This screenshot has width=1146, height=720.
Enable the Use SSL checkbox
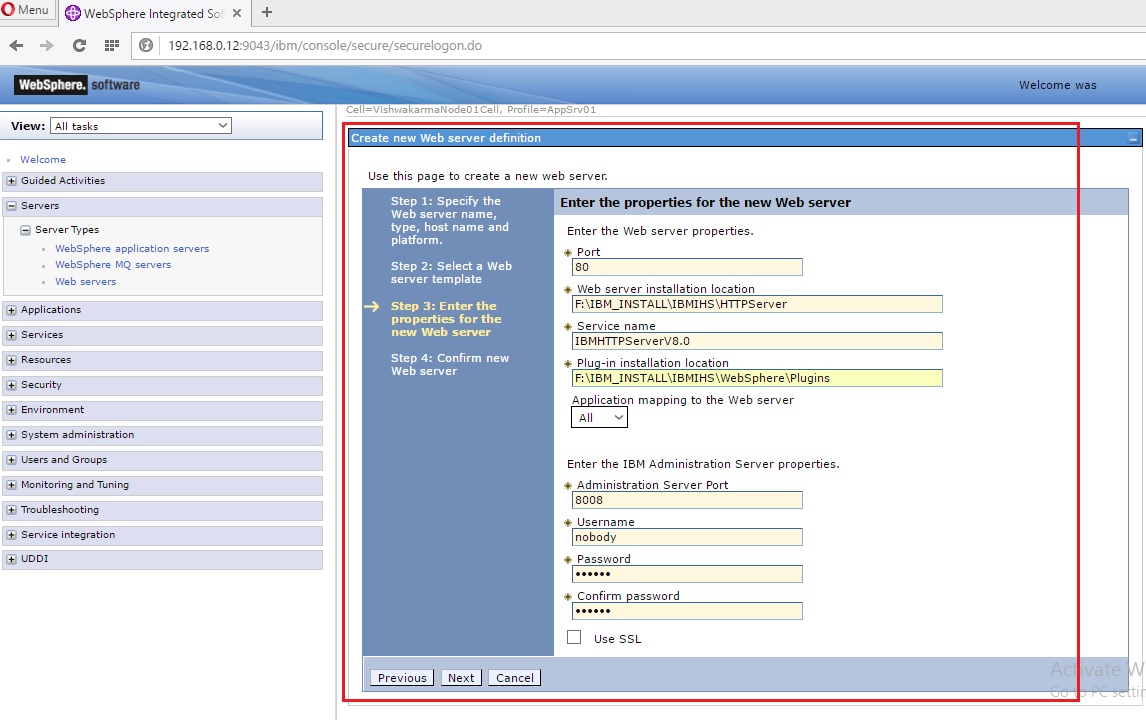tap(574, 636)
